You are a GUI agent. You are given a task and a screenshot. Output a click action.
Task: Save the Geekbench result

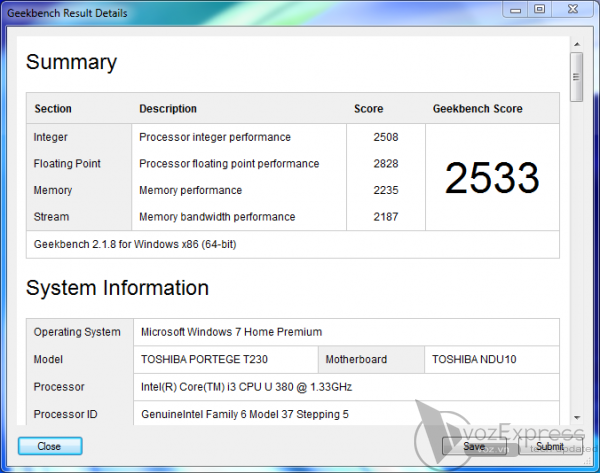[x=474, y=446]
